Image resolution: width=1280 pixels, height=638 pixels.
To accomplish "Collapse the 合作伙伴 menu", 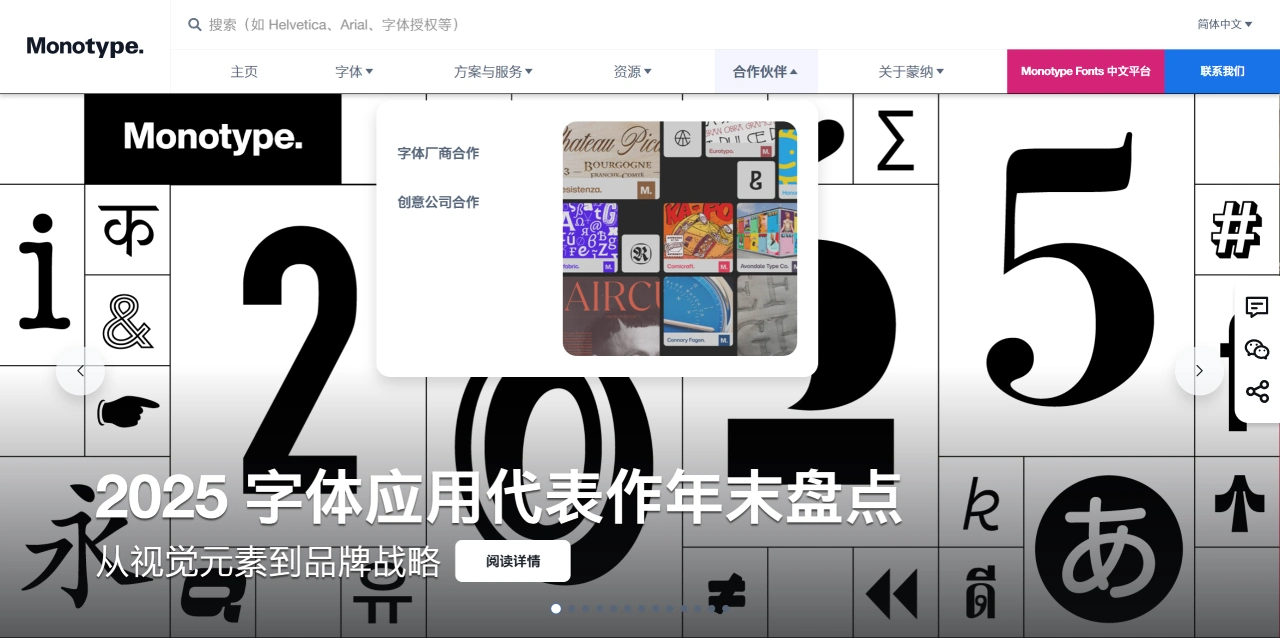I will click(x=765, y=72).
